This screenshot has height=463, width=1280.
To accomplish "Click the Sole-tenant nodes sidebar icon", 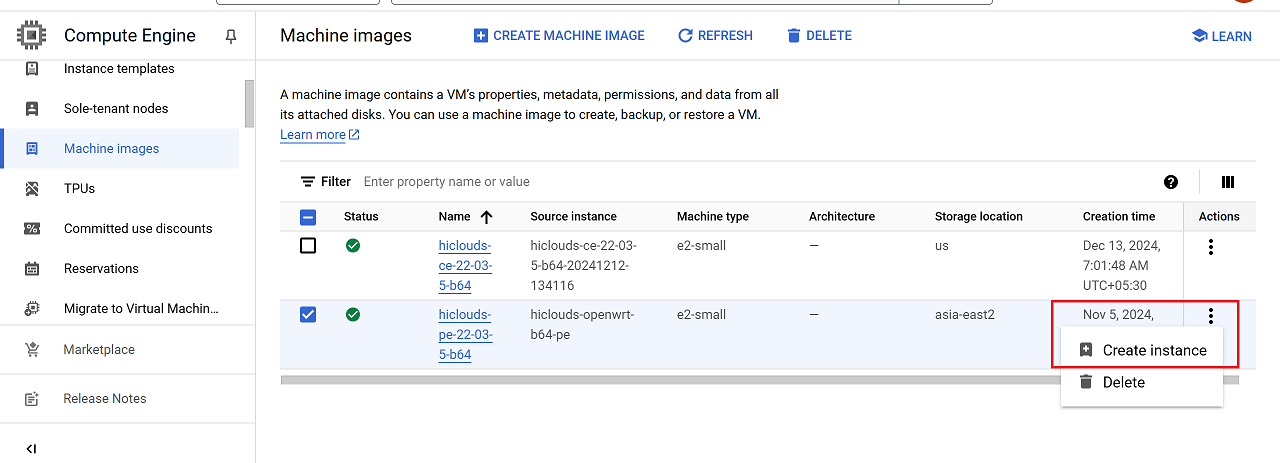I will pos(32,109).
